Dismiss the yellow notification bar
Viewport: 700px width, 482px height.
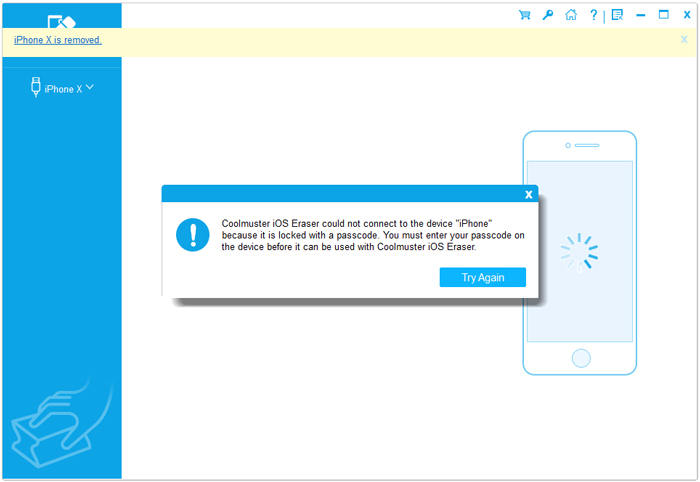684,40
